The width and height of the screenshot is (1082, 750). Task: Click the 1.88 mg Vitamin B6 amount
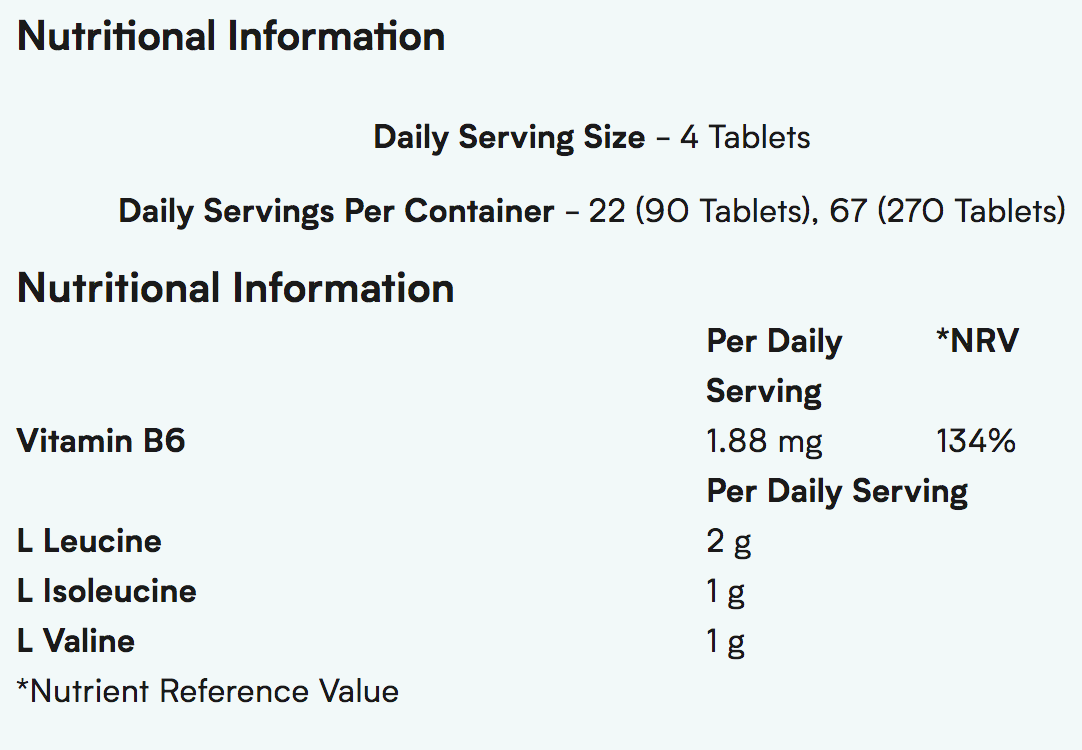[x=764, y=441]
